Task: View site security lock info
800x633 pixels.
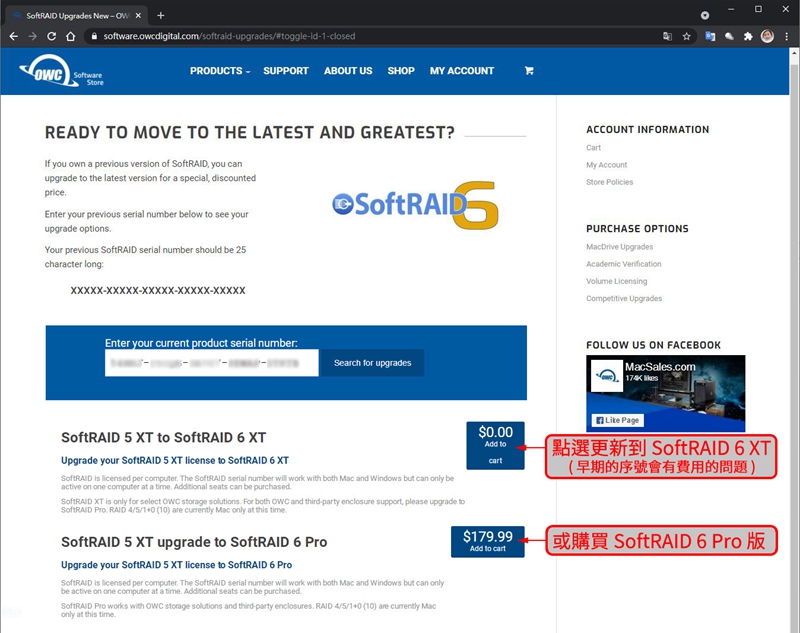Action: click(x=94, y=36)
